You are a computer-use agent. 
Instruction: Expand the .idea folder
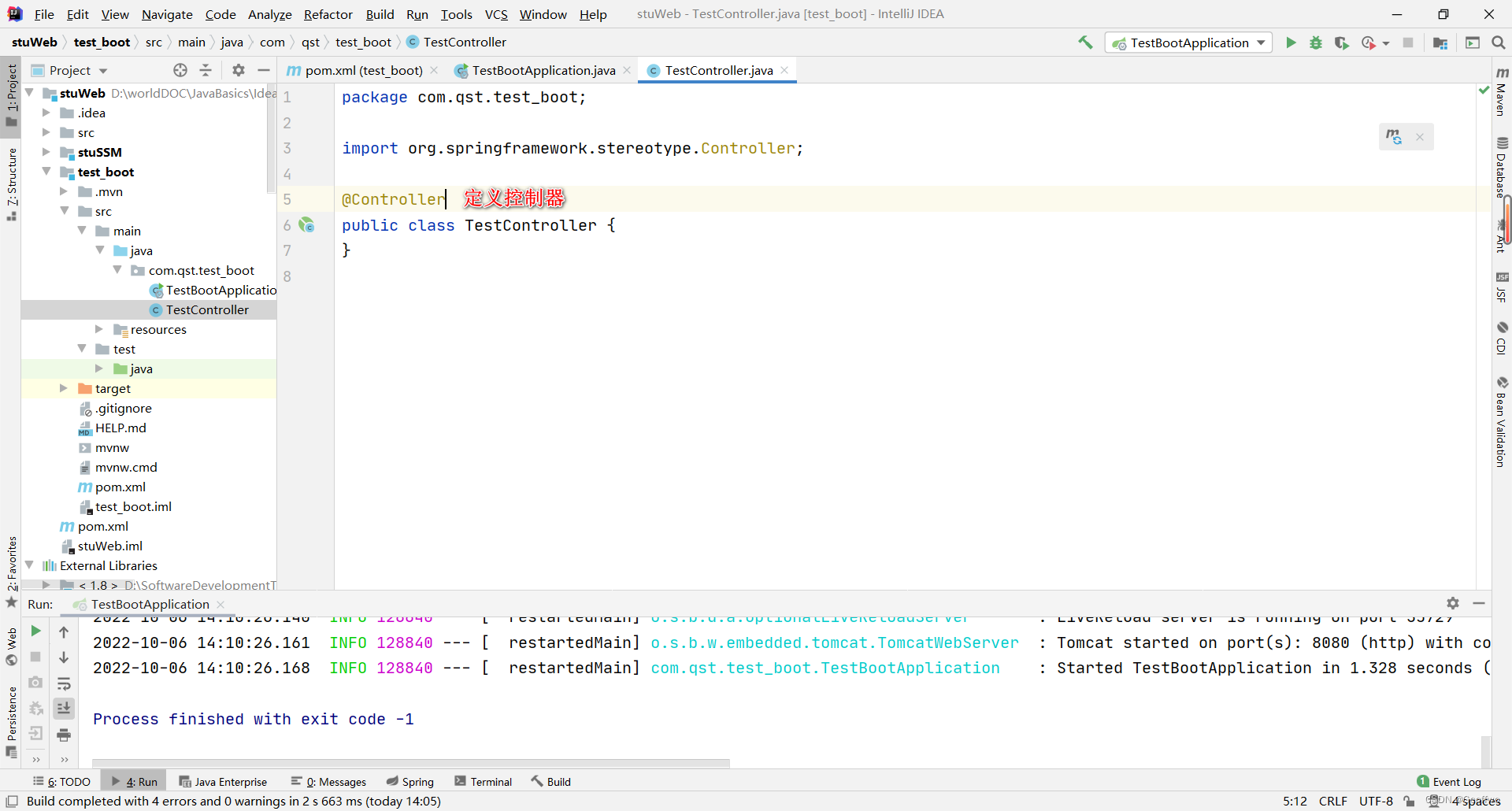pyautogui.click(x=46, y=113)
